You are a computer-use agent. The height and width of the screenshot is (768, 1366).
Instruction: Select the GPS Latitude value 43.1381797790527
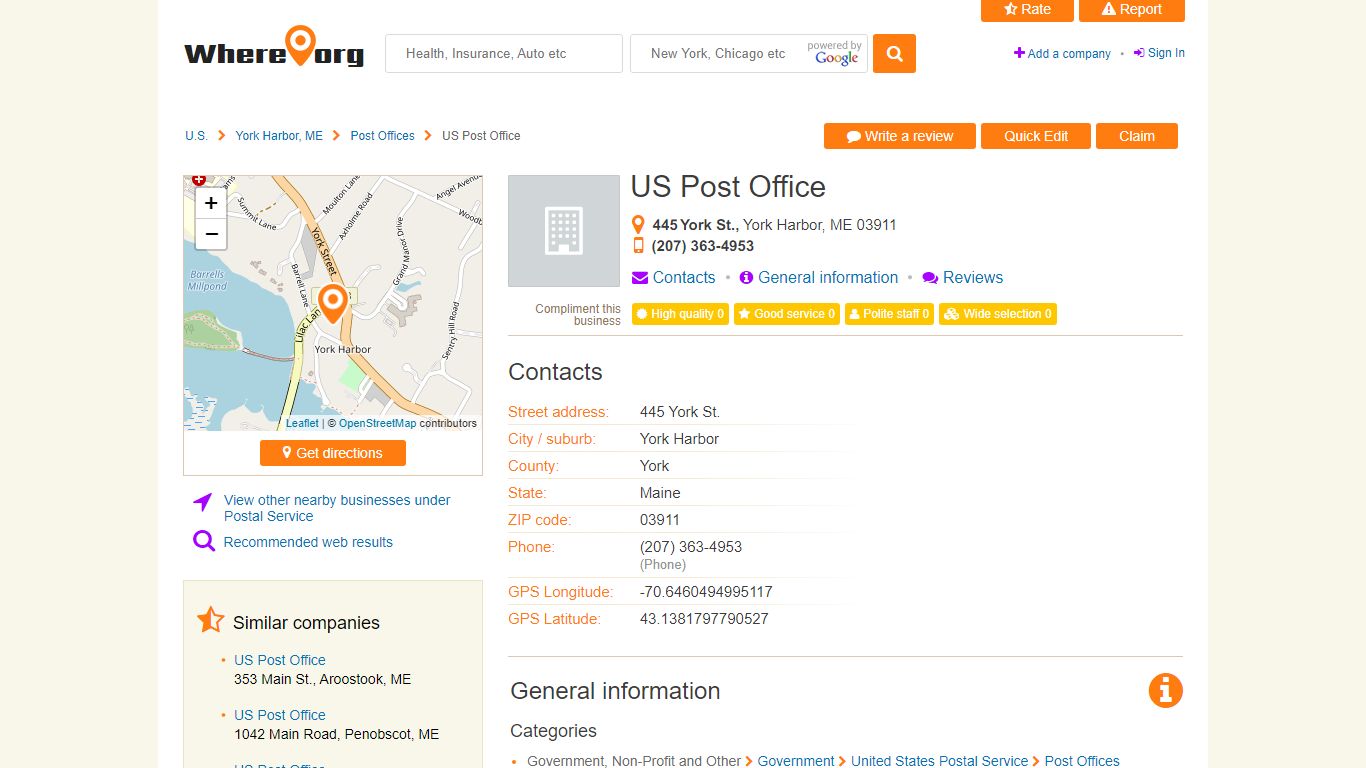coord(704,619)
